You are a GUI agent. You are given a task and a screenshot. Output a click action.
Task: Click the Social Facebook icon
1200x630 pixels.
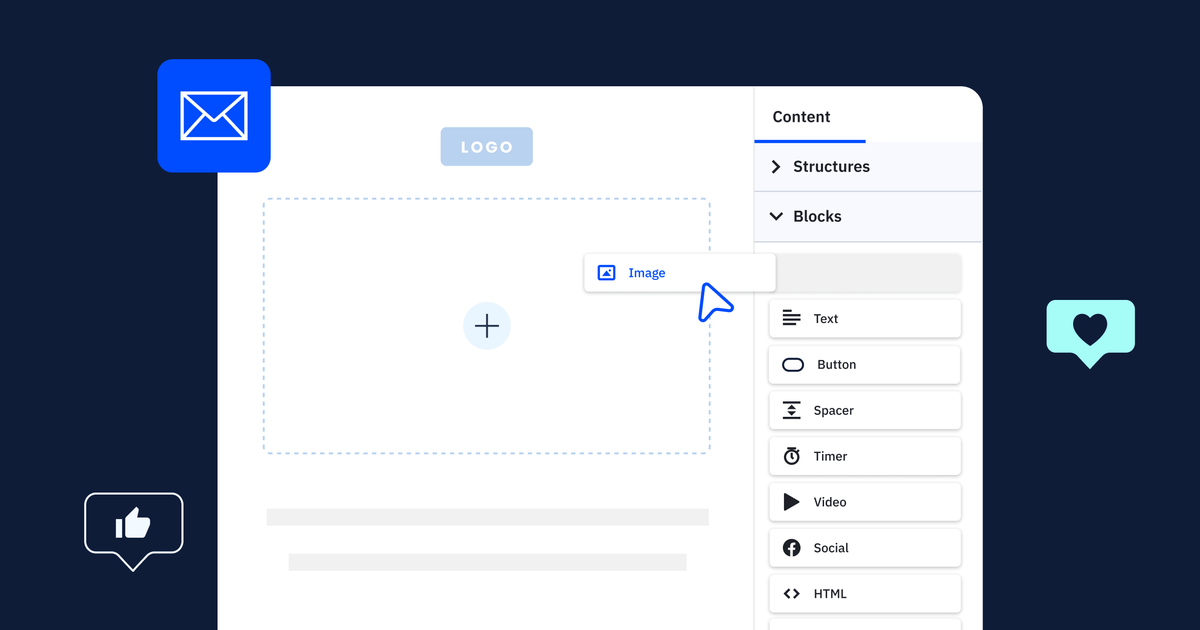(791, 548)
